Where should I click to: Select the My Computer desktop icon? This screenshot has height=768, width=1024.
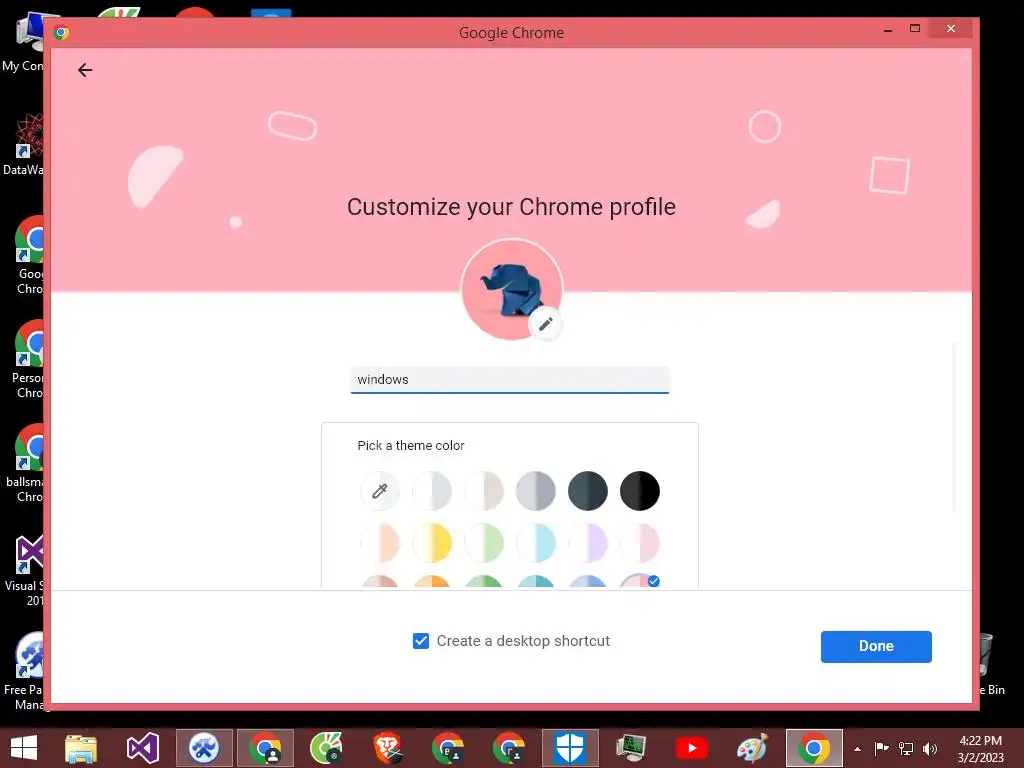point(24,42)
